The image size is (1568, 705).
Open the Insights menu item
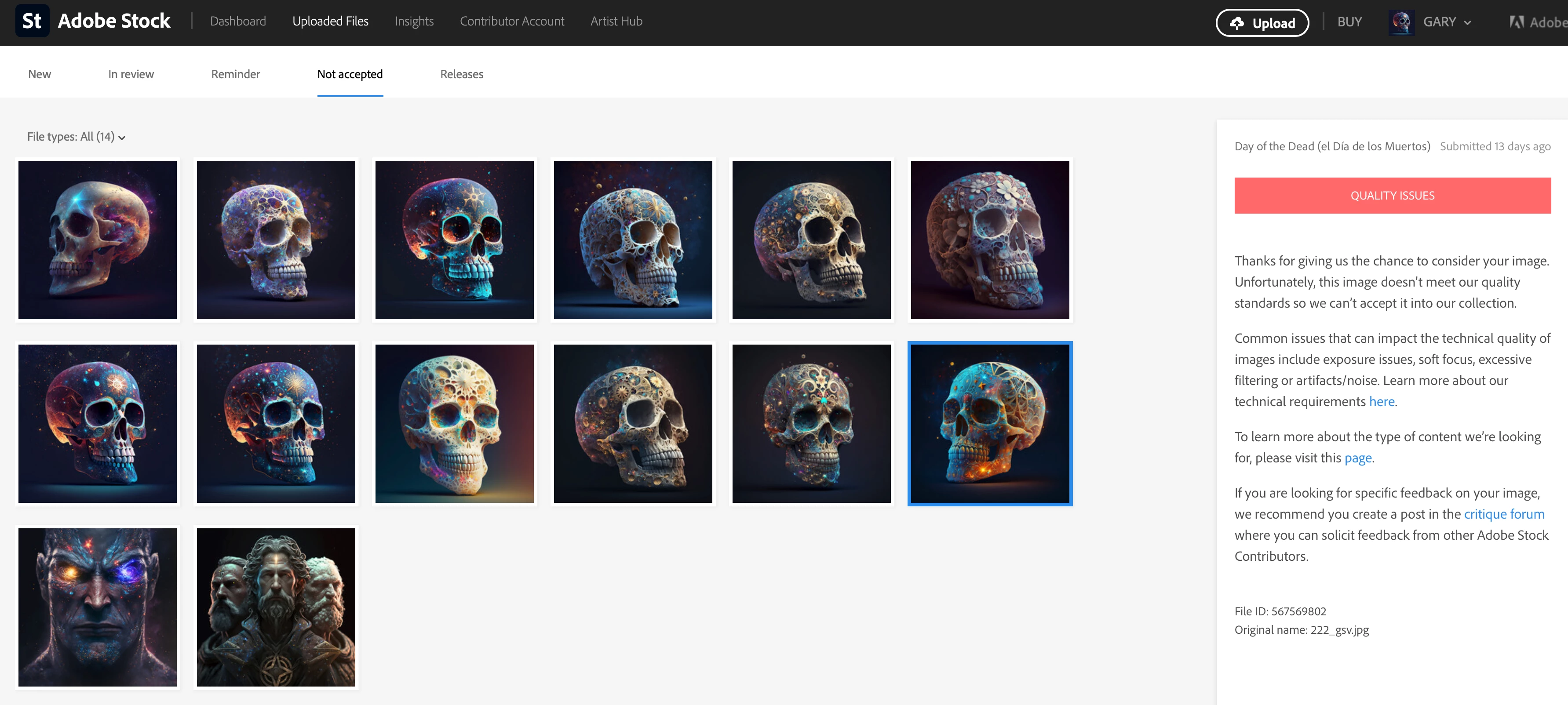click(x=414, y=21)
